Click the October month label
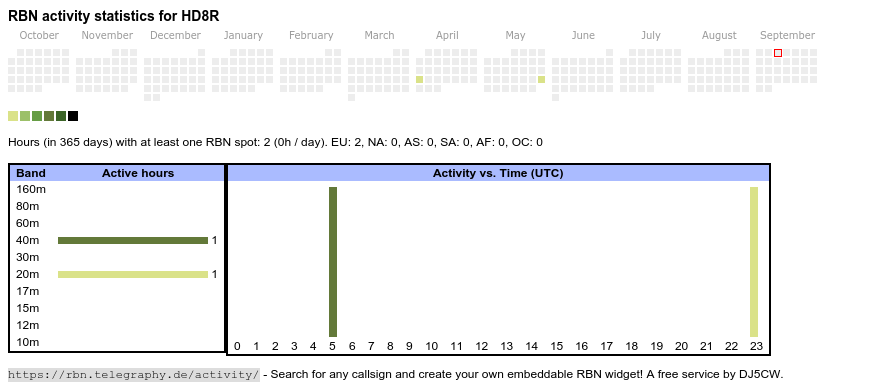The image size is (870, 390). [x=39, y=36]
